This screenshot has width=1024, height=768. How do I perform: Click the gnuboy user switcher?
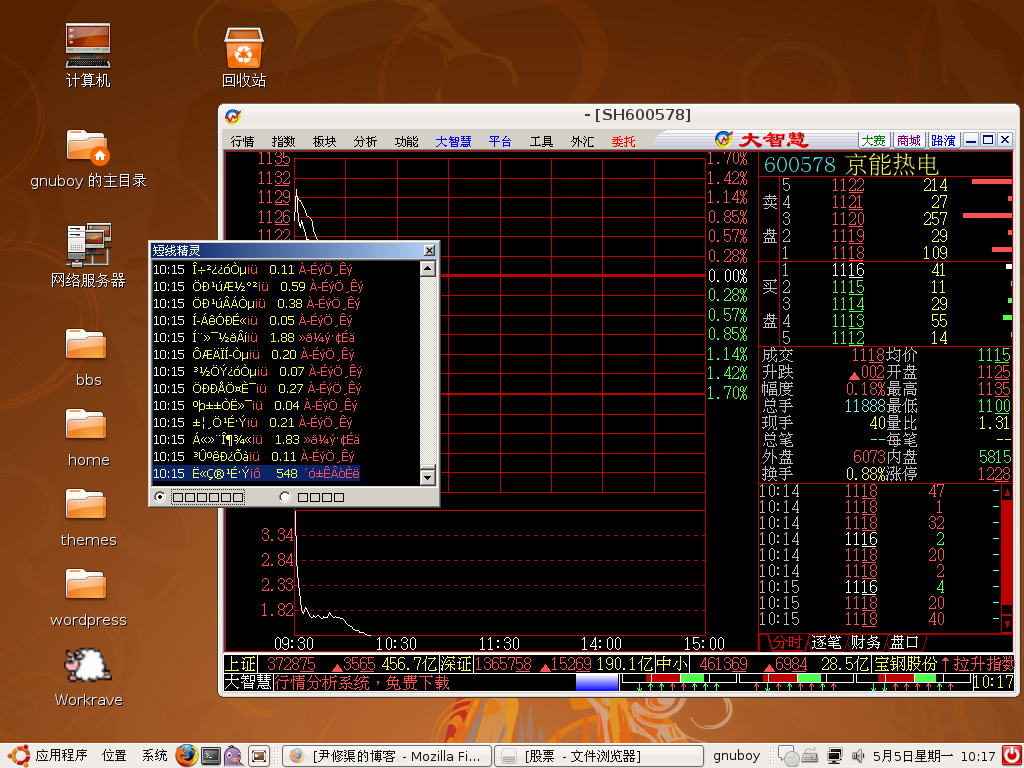[736, 756]
